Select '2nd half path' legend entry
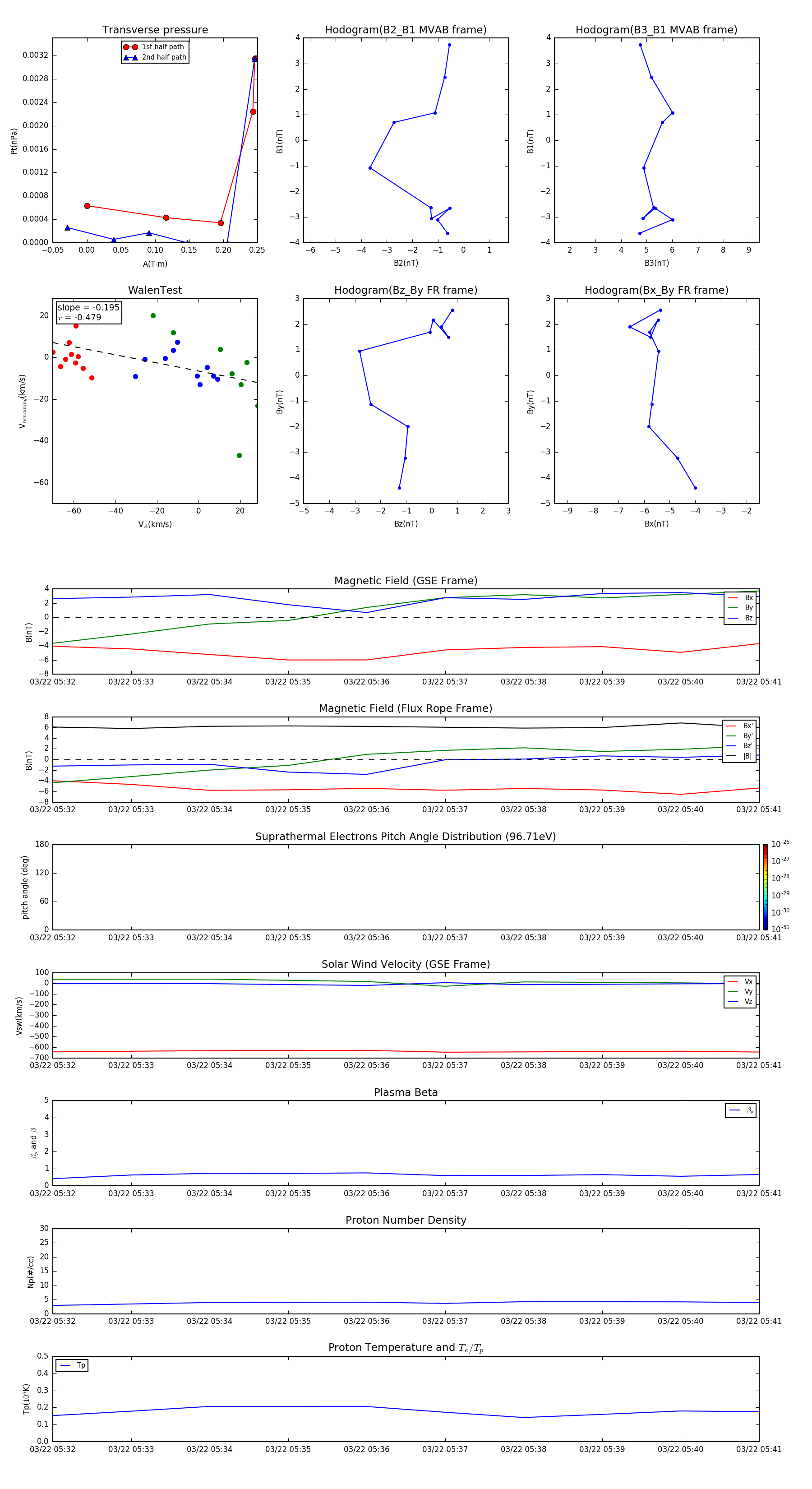The image size is (812, 1489). click(154, 57)
